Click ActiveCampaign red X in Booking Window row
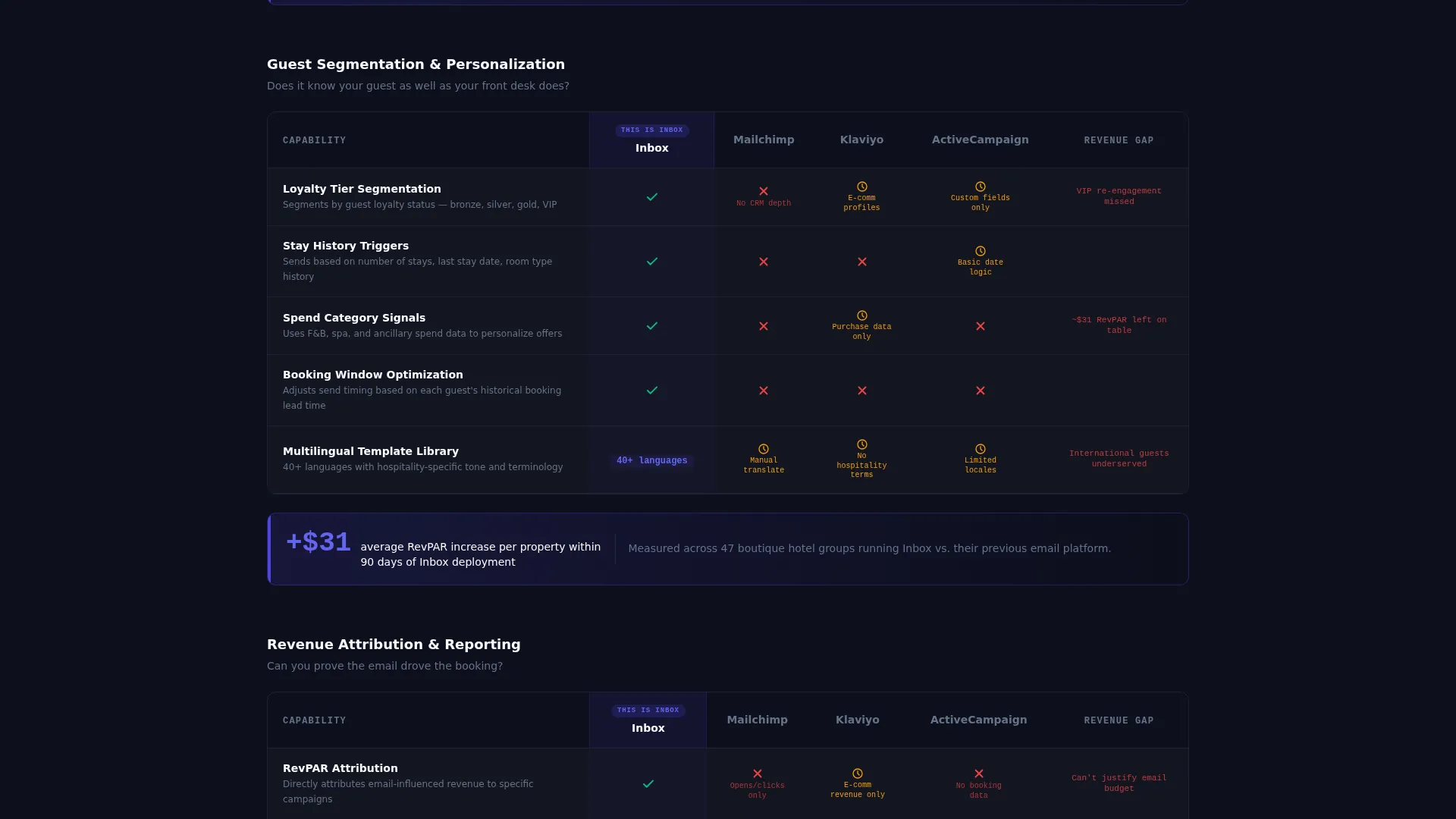 [980, 391]
